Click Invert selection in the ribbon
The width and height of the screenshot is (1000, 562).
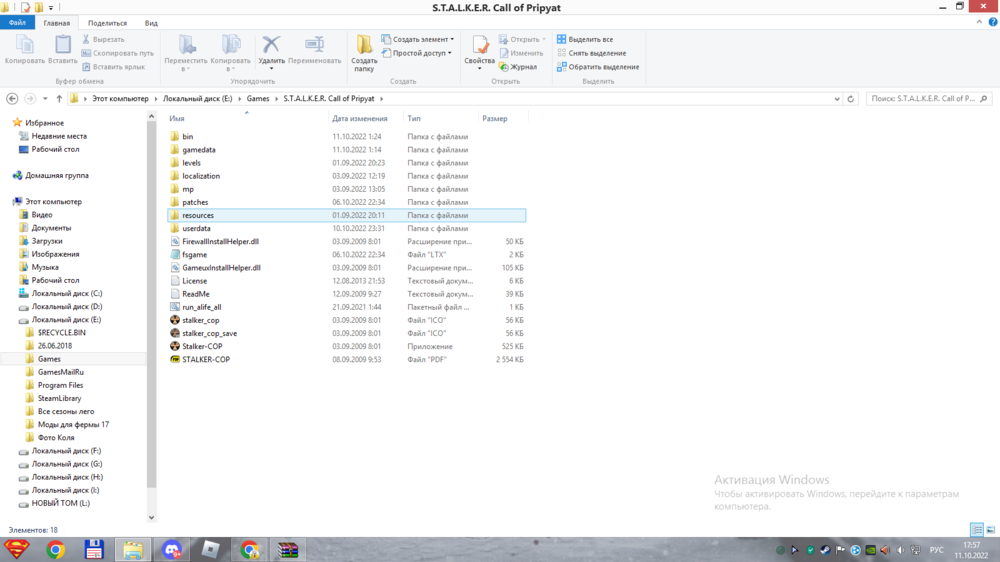[603, 67]
